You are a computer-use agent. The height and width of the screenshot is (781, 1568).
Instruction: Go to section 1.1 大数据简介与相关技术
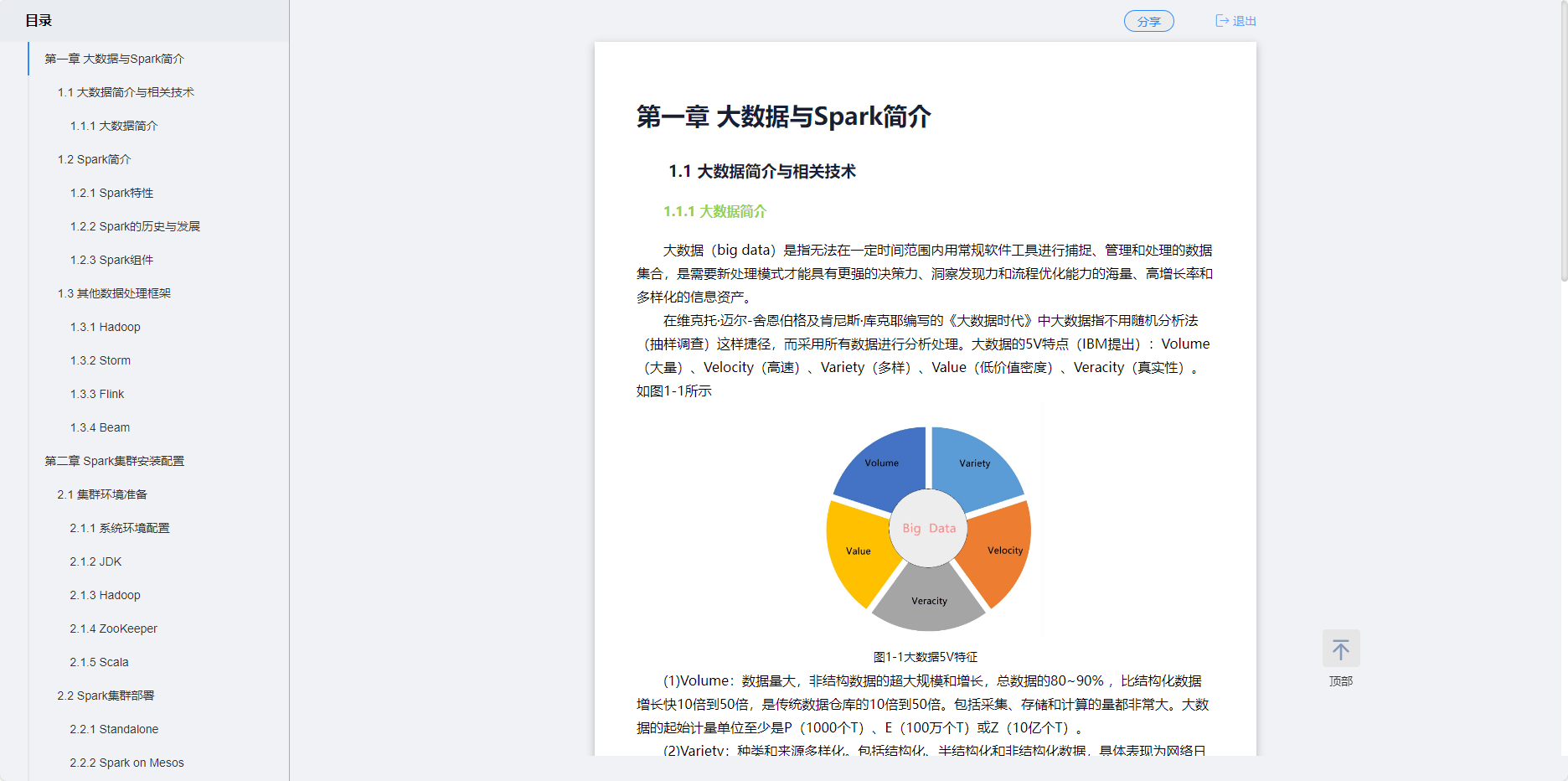[126, 92]
